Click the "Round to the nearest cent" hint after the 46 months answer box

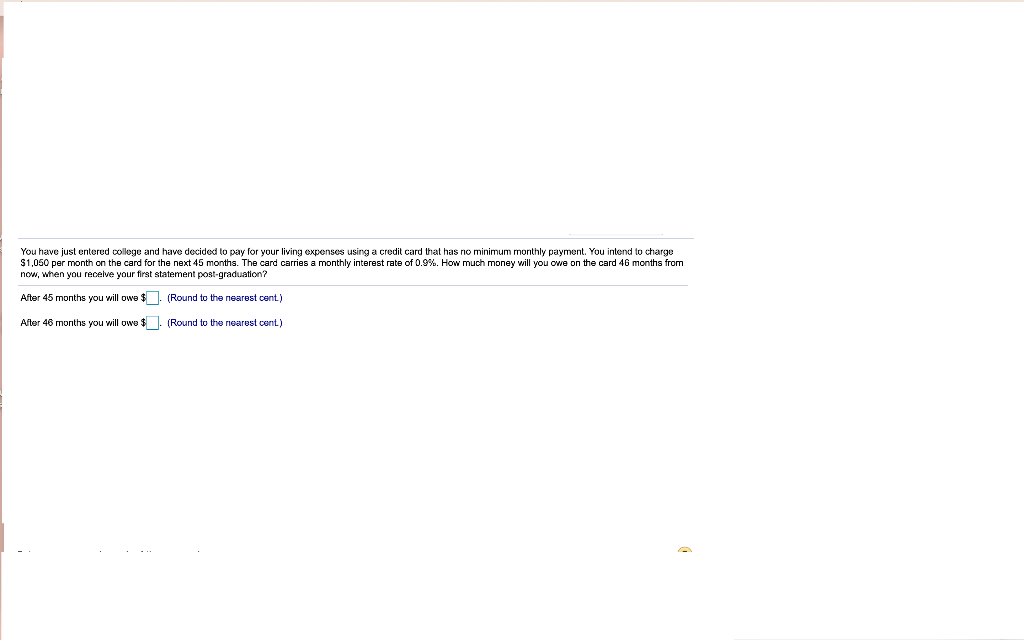coord(225,323)
